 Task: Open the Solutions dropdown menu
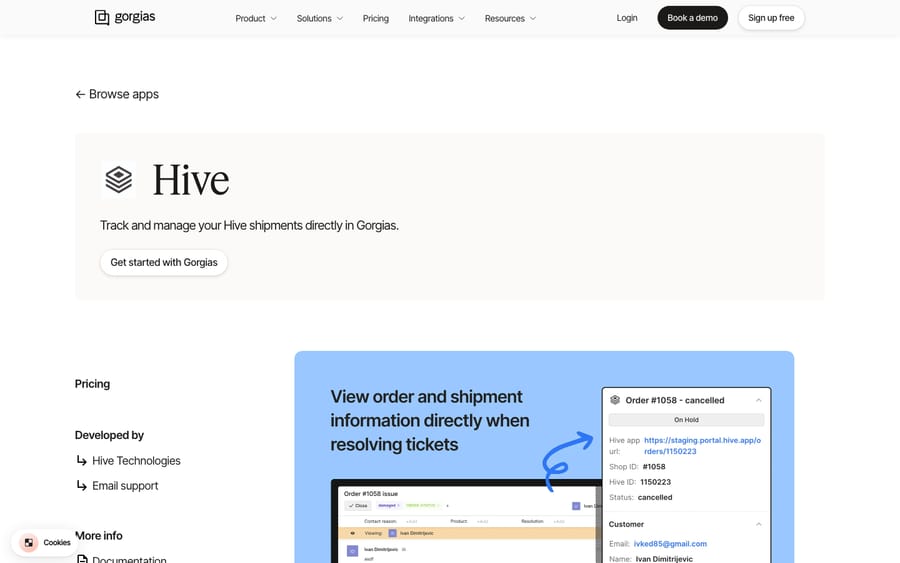[x=320, y=18]
